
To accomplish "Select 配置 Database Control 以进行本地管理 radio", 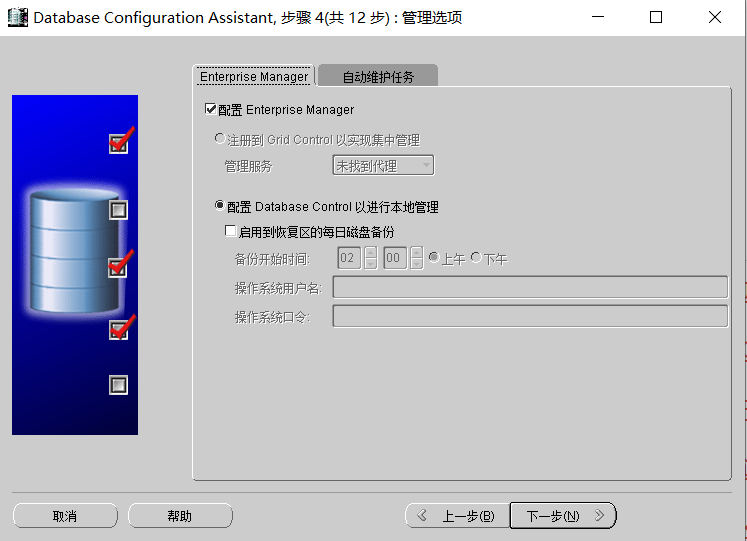I will pos(220,206).
